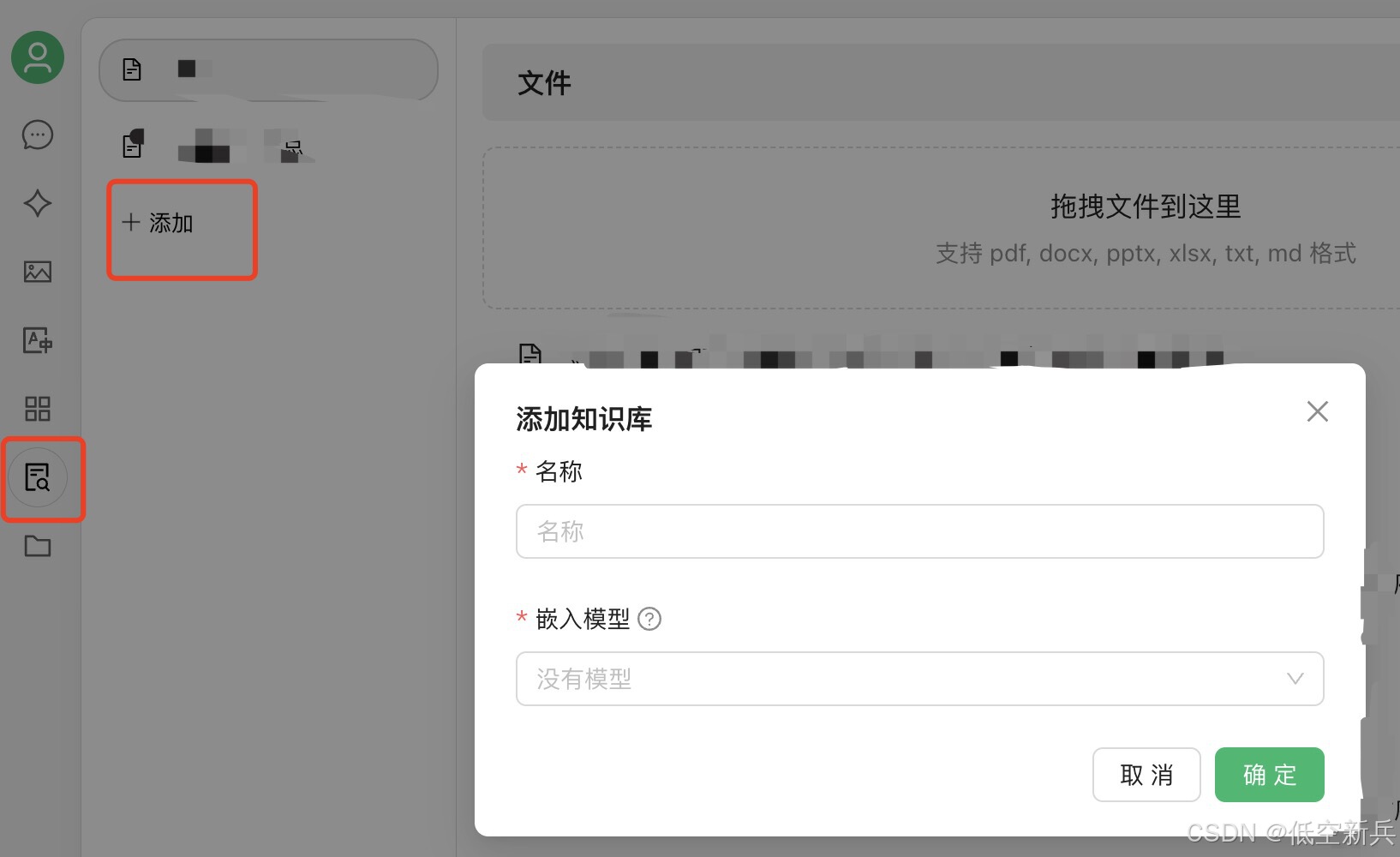1400x857 pixels.
Task: Open the image generation picture icon
Action: pyautogui.click(x=36, y=272)
